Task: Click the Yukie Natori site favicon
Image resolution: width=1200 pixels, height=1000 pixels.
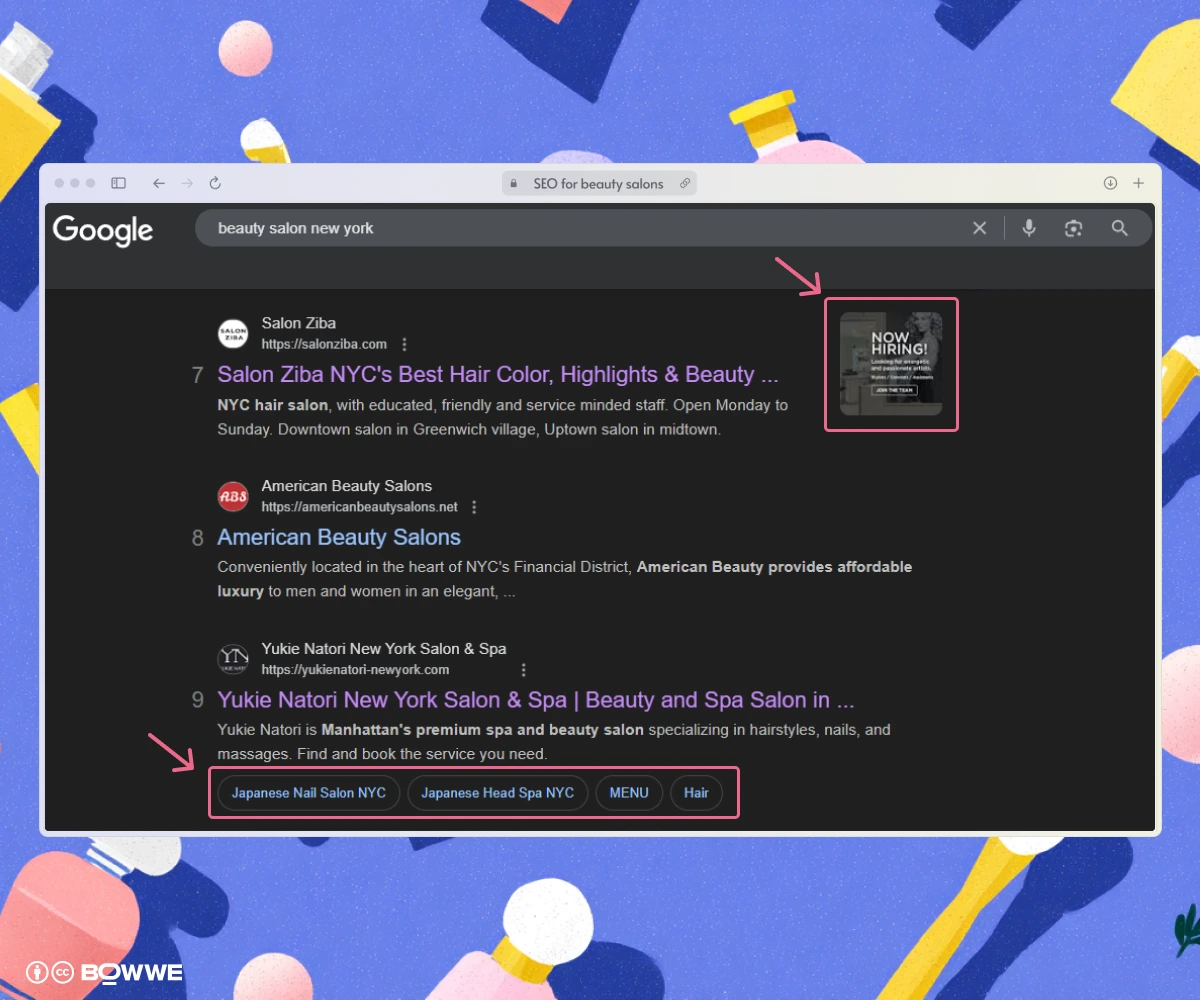Action: [233, 659]
